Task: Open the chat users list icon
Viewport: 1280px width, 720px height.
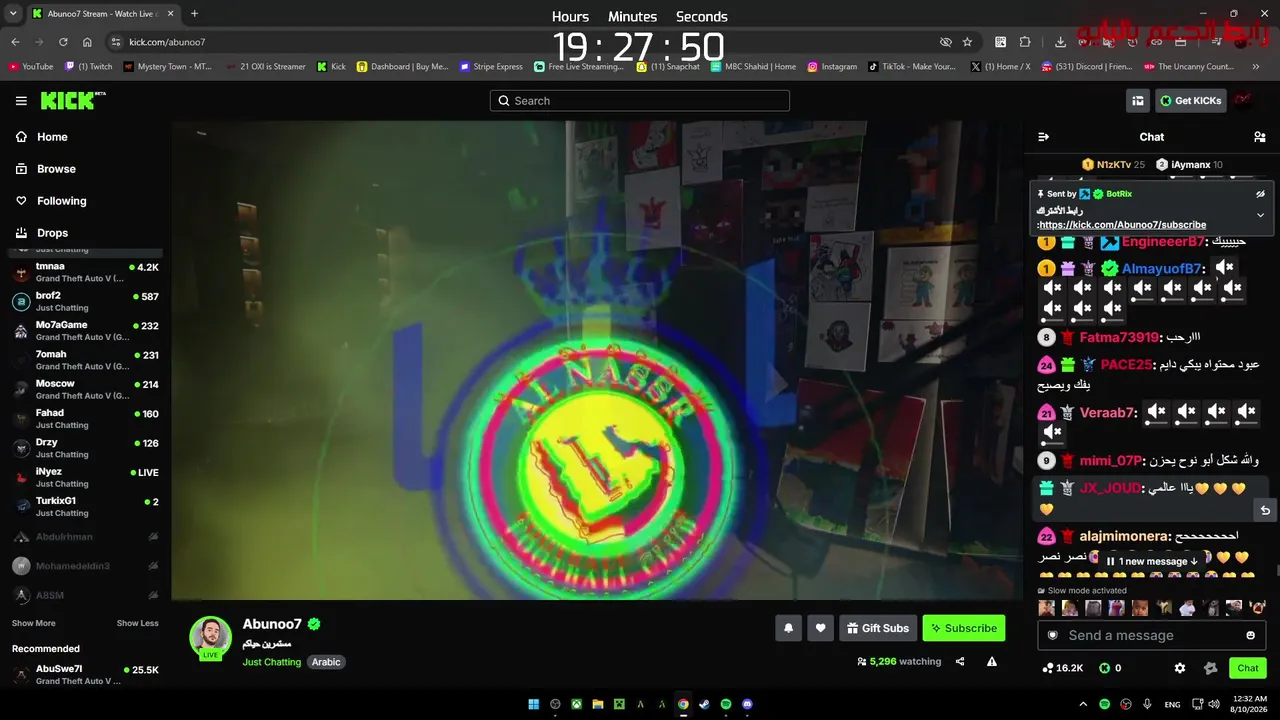Action: click(x=1260, y=137)
